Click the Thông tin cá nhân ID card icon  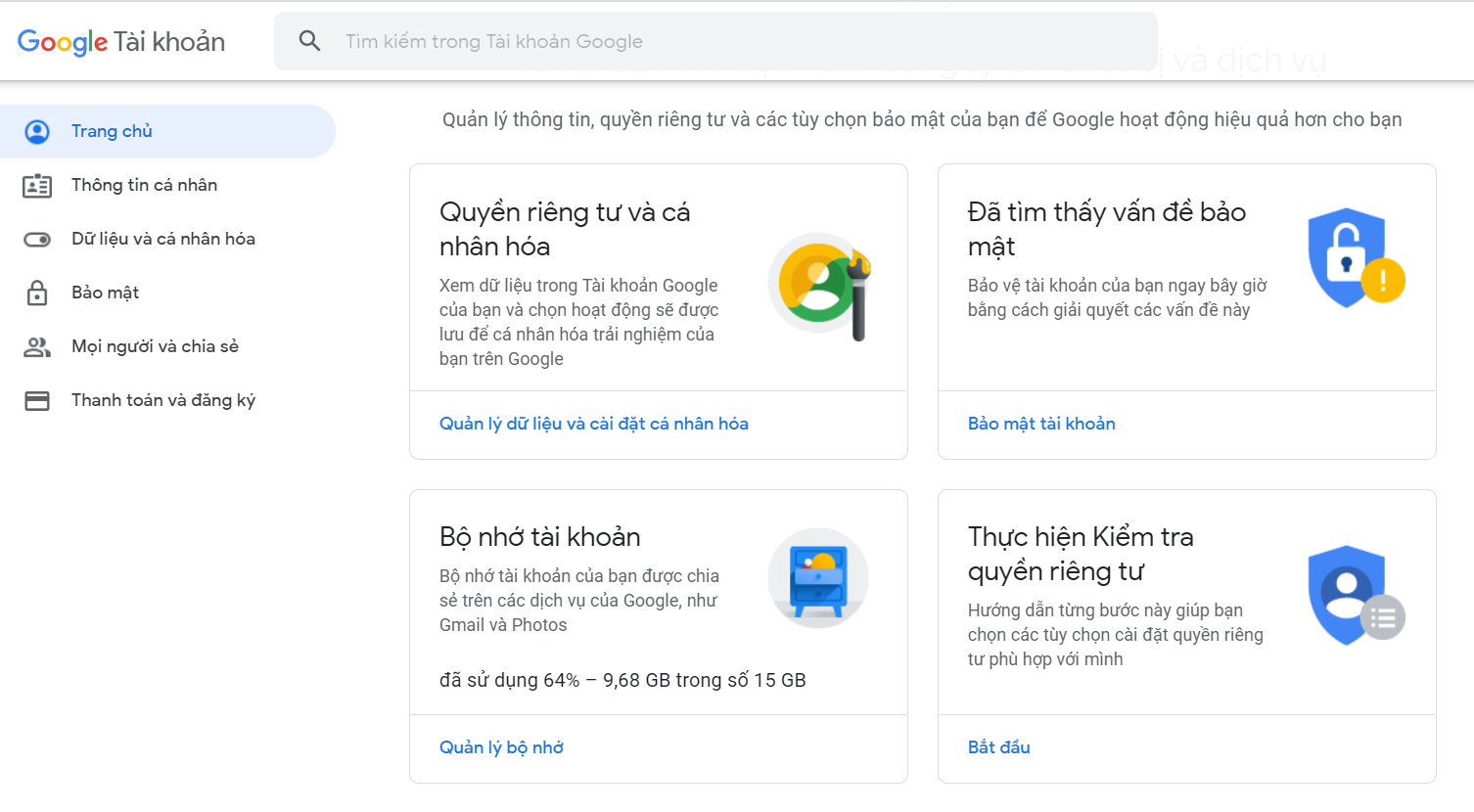pos(37,186)
